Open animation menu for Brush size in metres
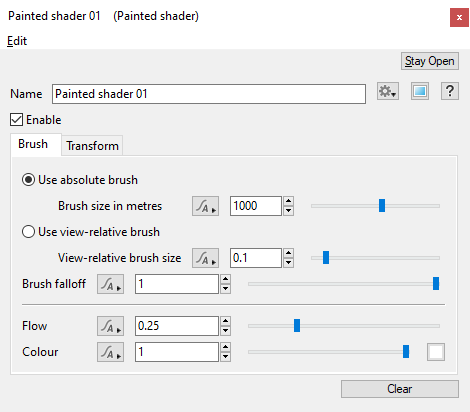The image size is (470, 412). click(205, 206)
